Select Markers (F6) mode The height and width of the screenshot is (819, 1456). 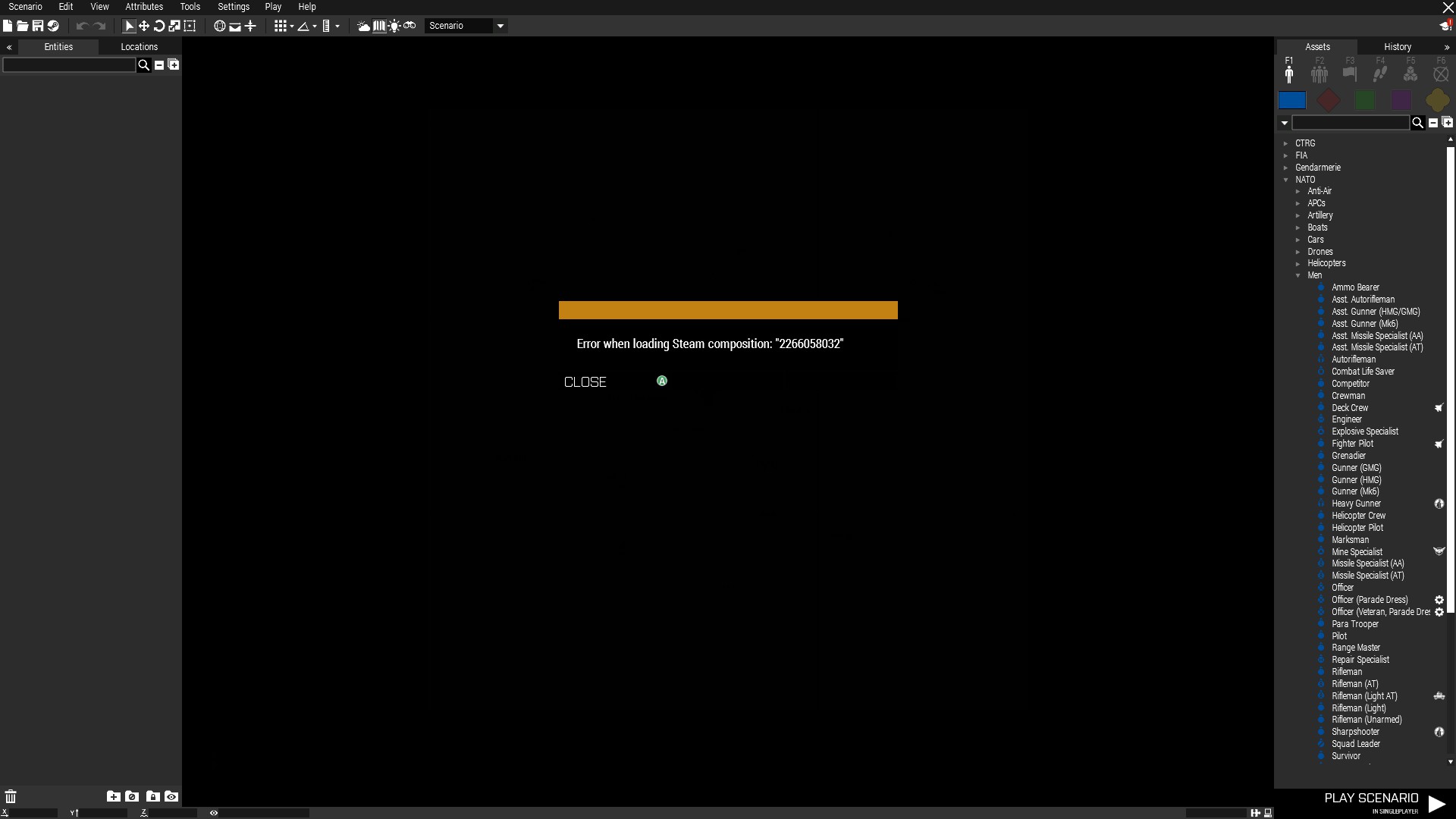(1441, 71)
